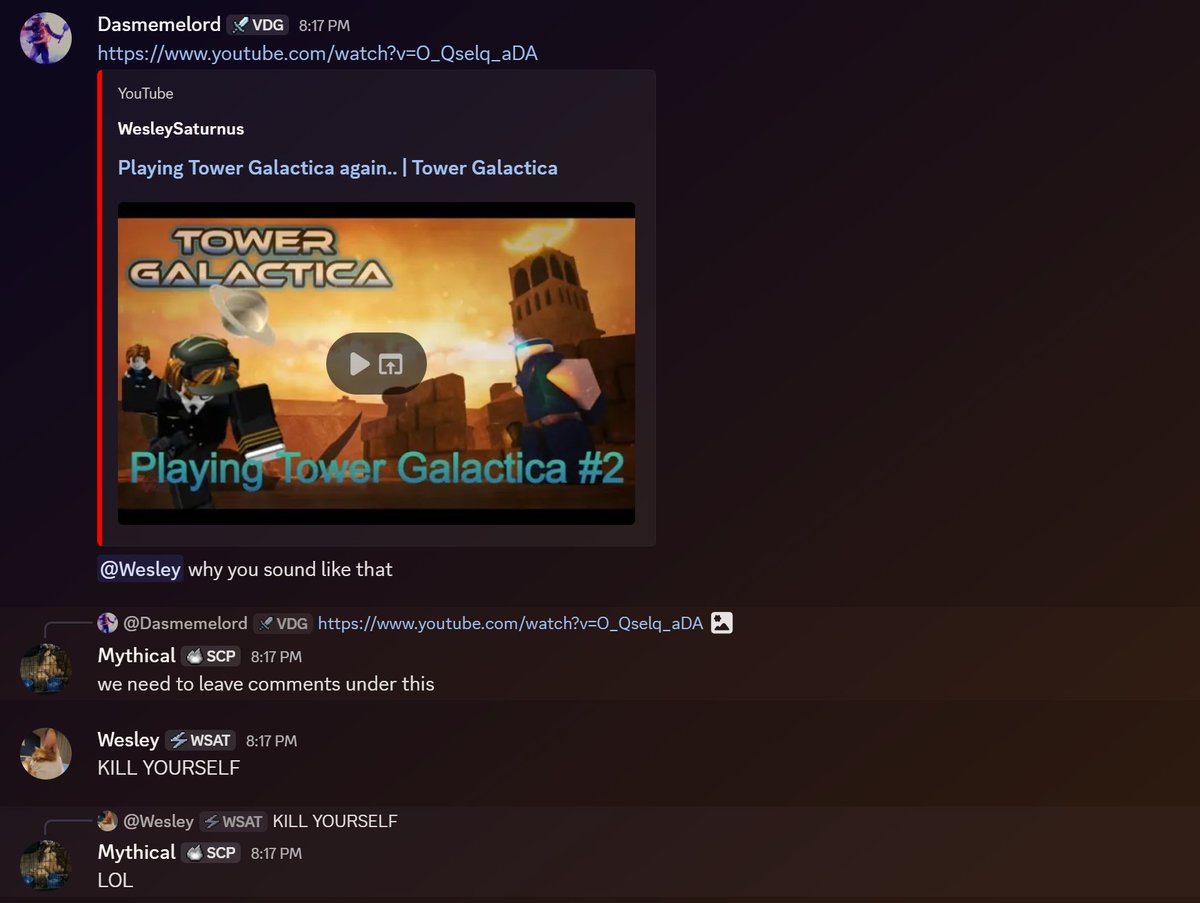Screen dimensions: 1200x903
Task: Click SCP tag next to LOL message
Action: pos(211,852)
